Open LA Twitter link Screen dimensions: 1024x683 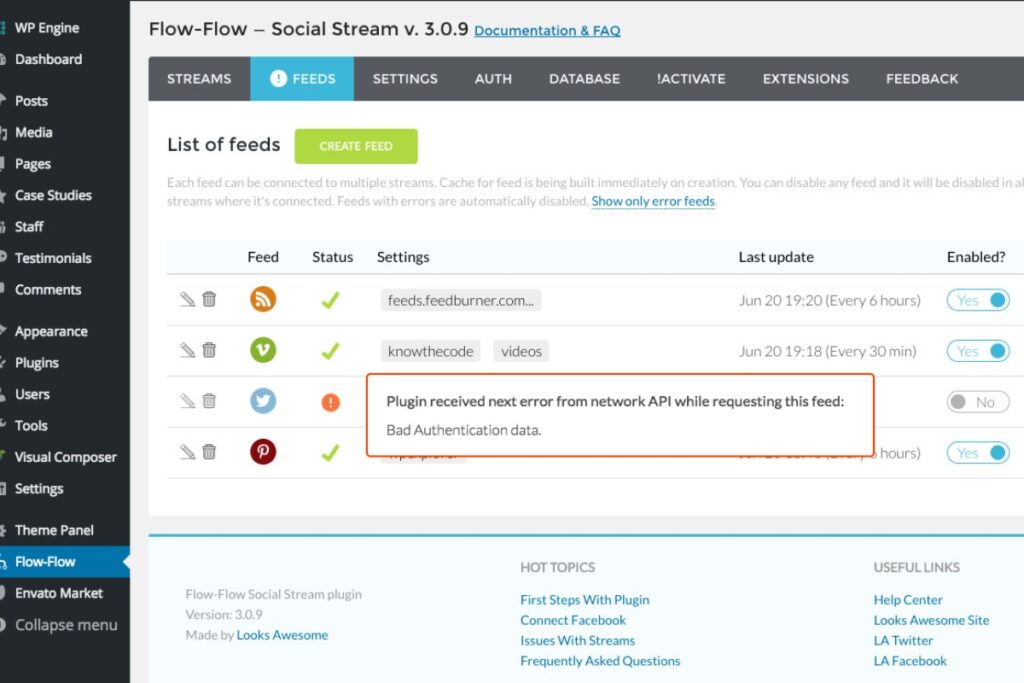pos(903,641)
